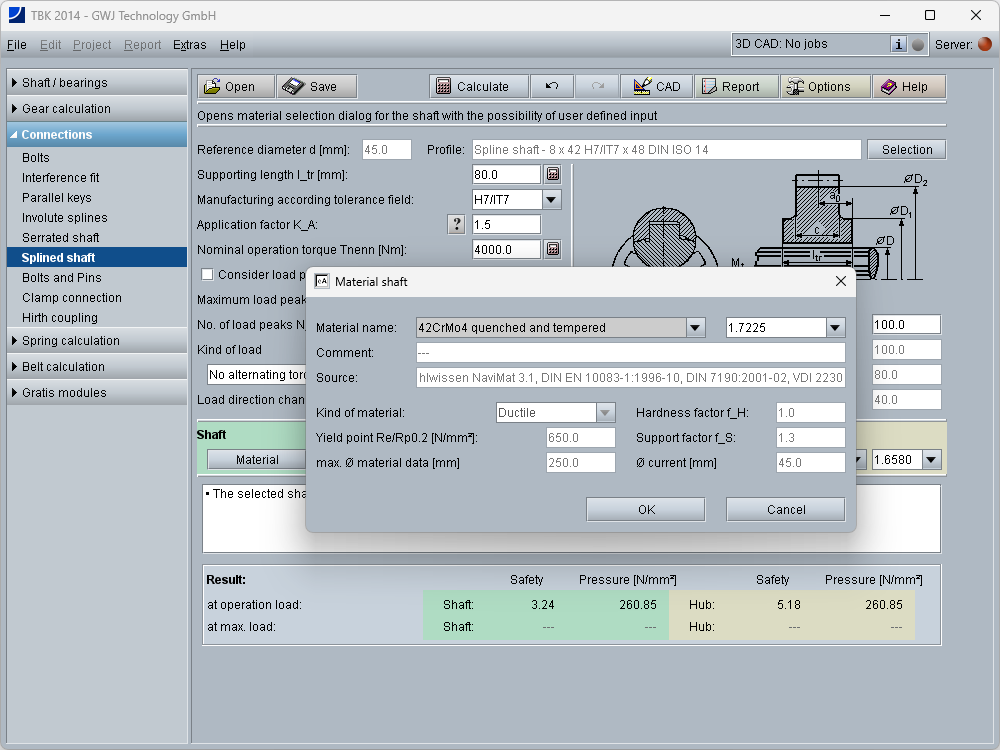
Task: Click the Calculate toolbar button
Action: tap(473, 87)
